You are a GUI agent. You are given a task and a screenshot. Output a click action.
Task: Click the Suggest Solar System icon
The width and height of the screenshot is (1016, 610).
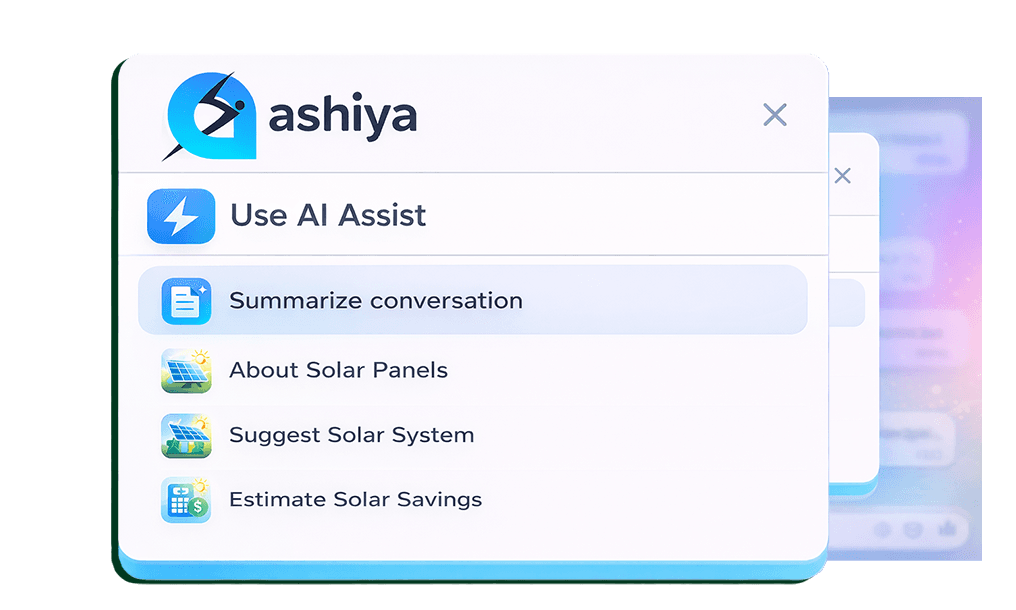(186, 435)
